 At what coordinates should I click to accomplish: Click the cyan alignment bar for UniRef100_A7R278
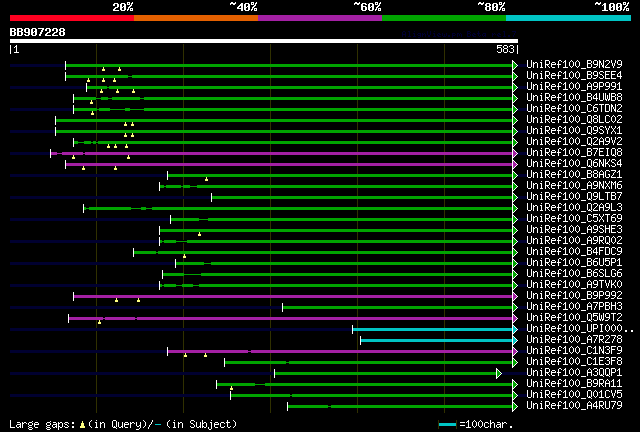tap(436, 341)
